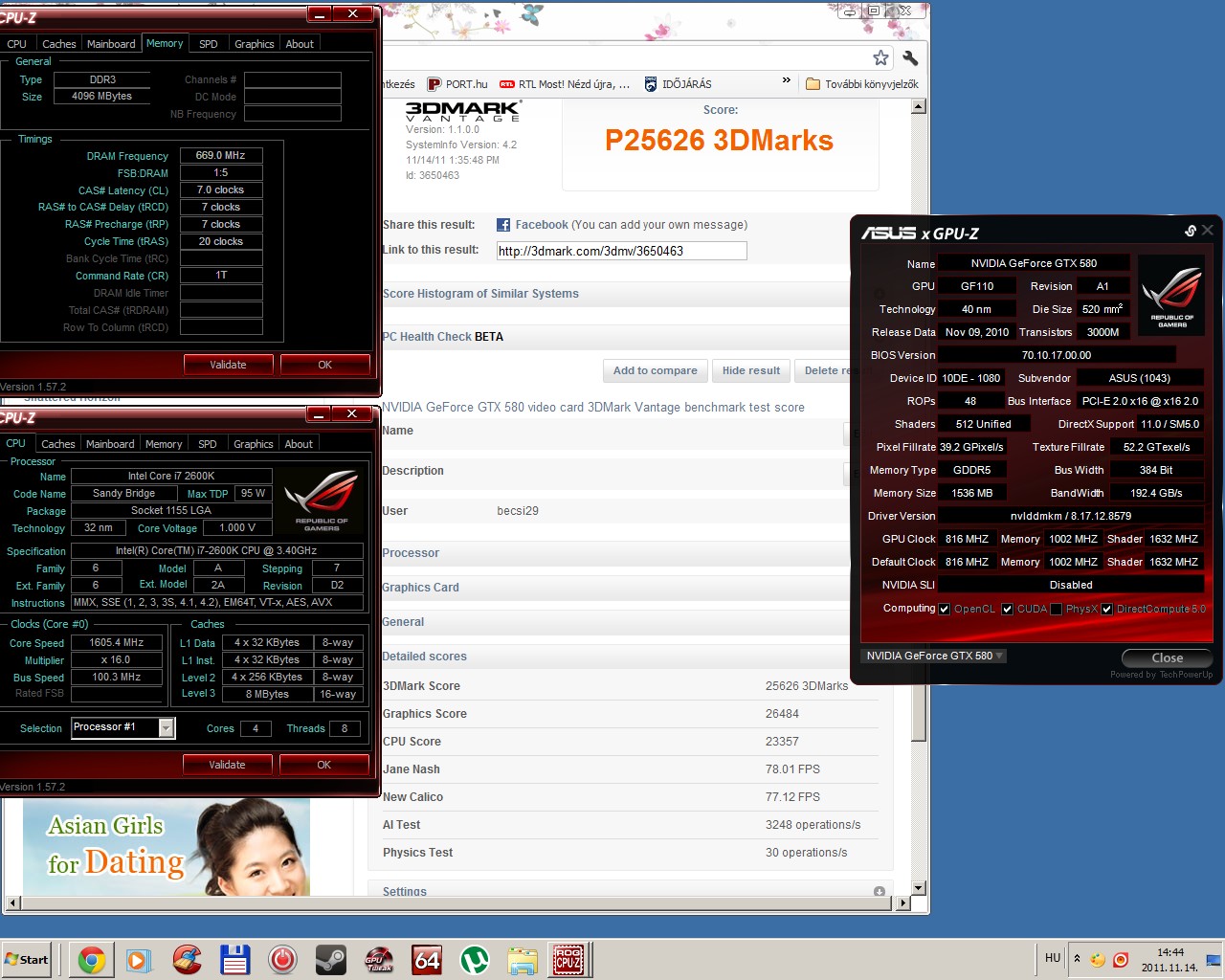Click the 3dmark.com result link field
Image resolution: width=1225 pixels, height=980 pixels.
621,251
